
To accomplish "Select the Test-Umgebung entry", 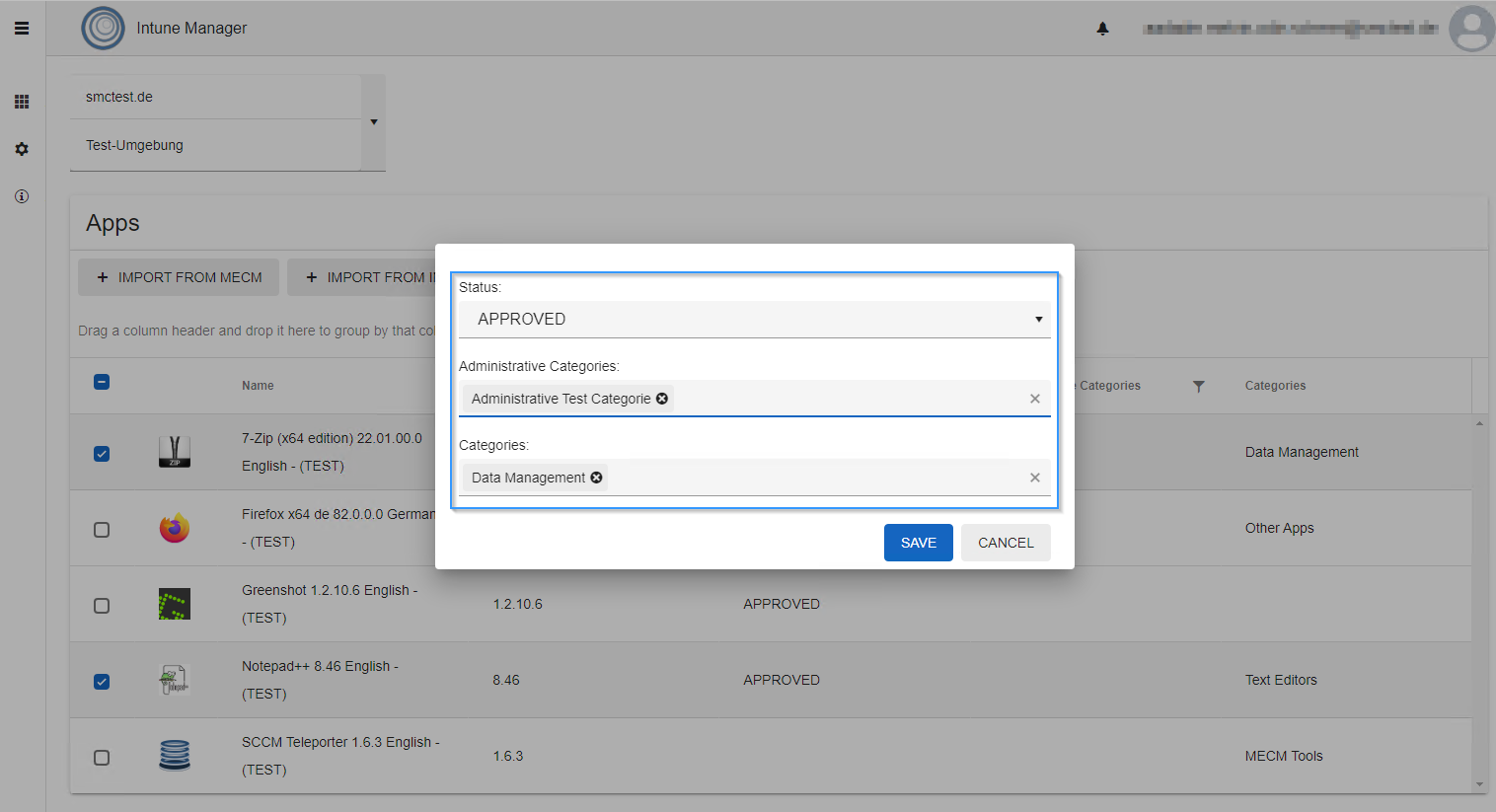I will [216, 145].
